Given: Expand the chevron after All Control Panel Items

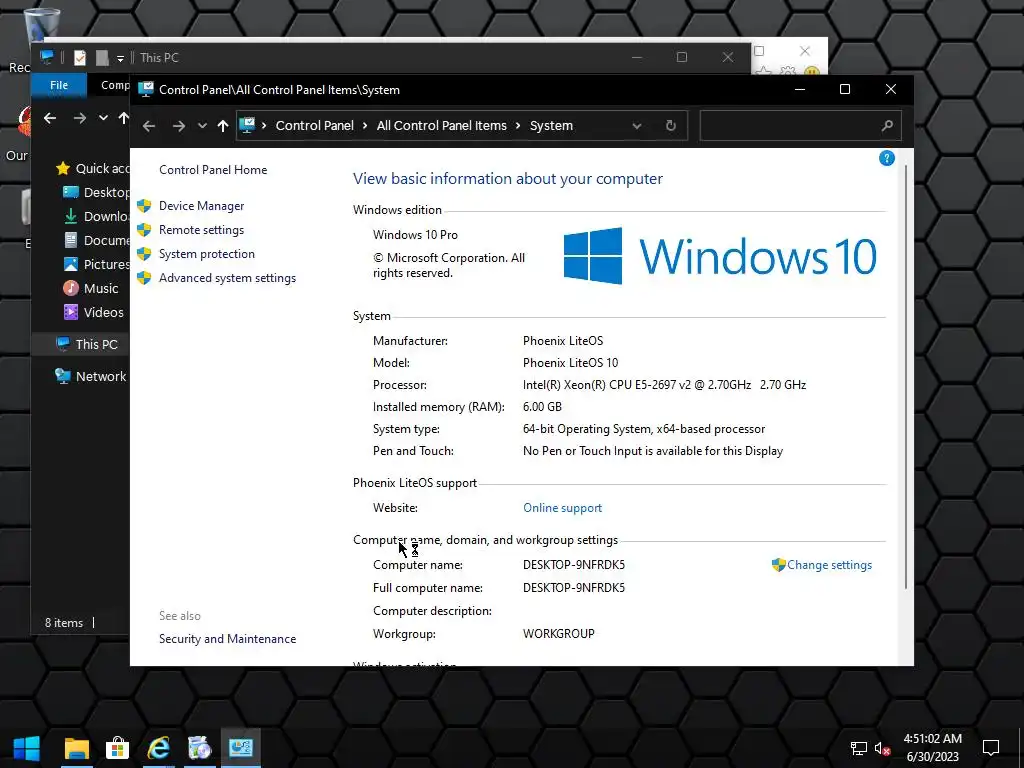Looking at the screenshot, I should pos(518,125).
